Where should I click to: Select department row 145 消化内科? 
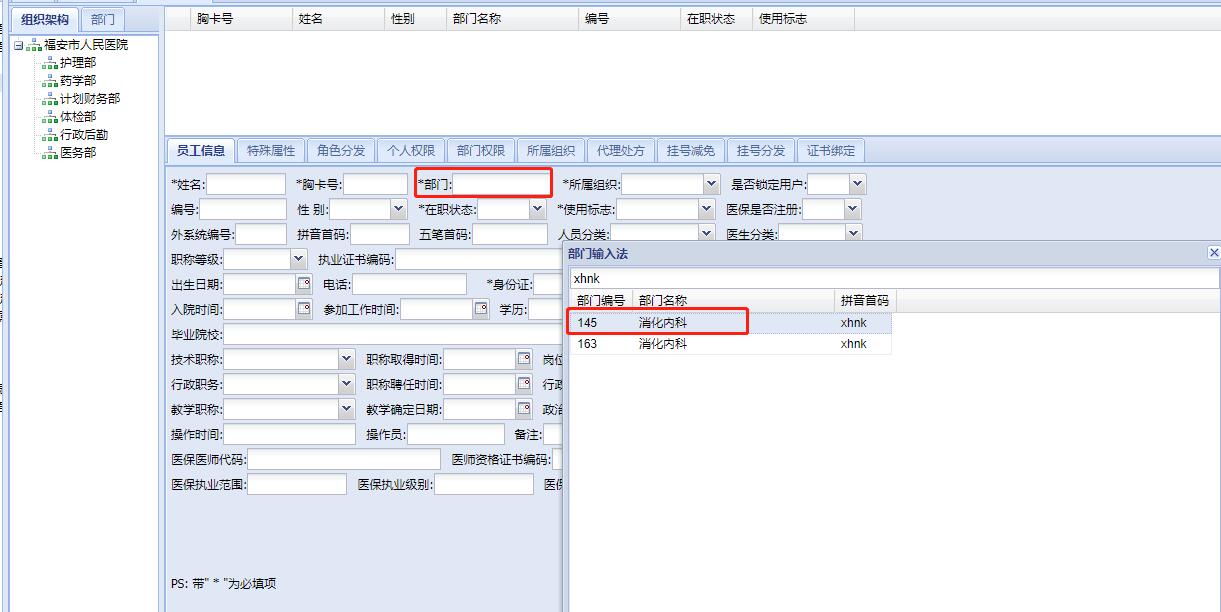[730, 323]
